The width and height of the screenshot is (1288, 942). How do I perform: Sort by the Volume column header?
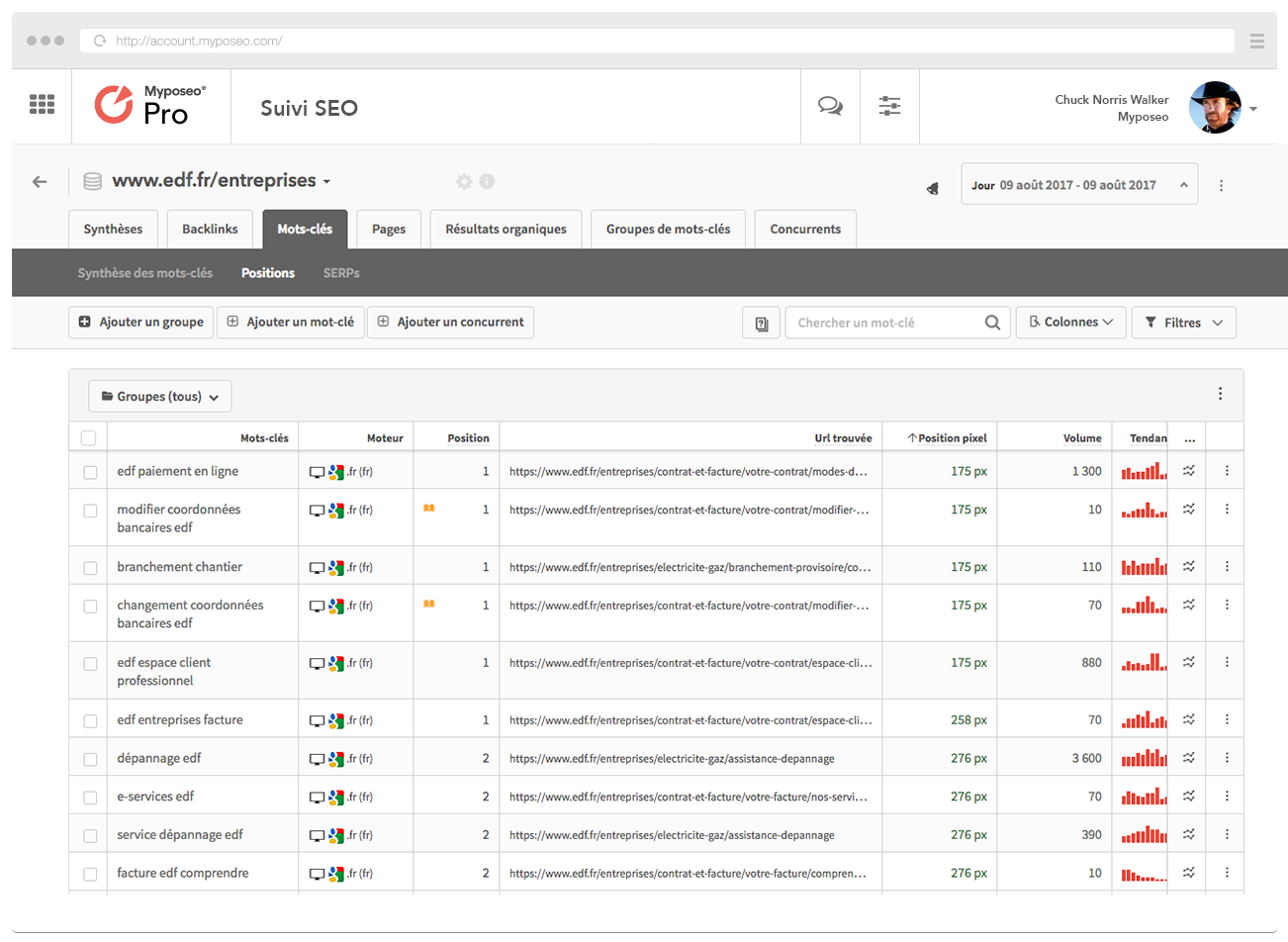pos(1082,437)
